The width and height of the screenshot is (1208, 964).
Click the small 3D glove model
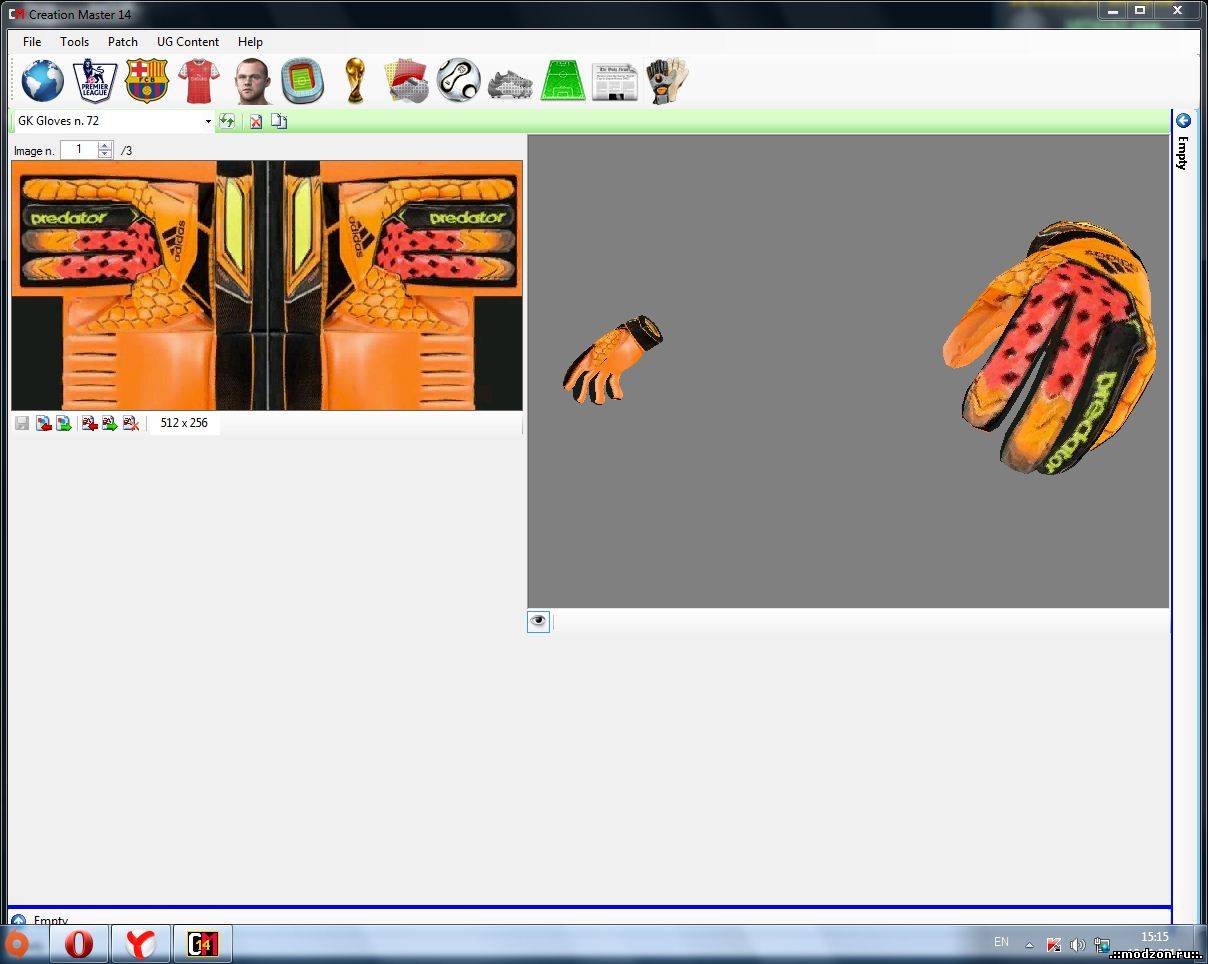coord(612,359)
